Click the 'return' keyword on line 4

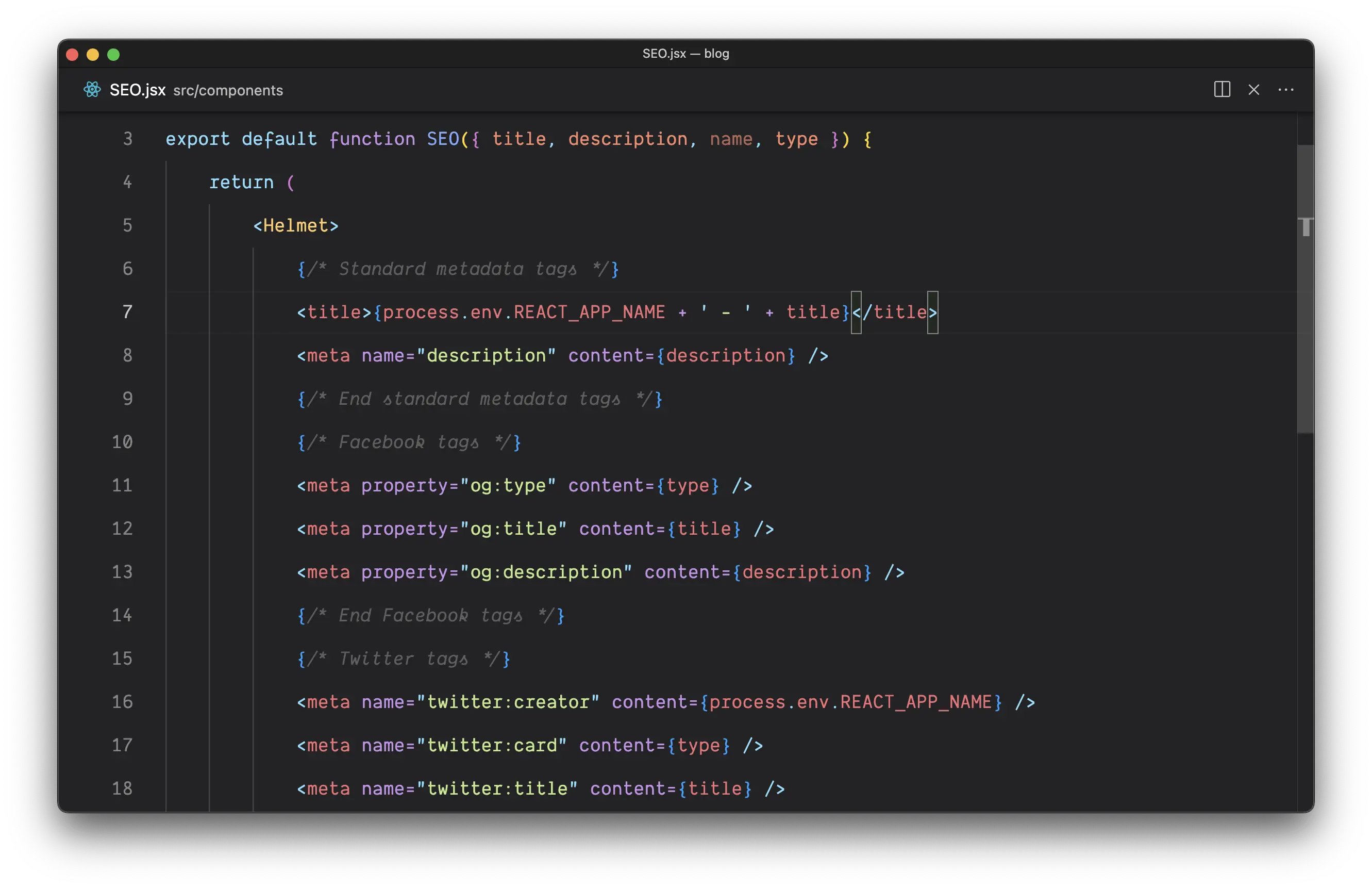[x=241, y=183]
